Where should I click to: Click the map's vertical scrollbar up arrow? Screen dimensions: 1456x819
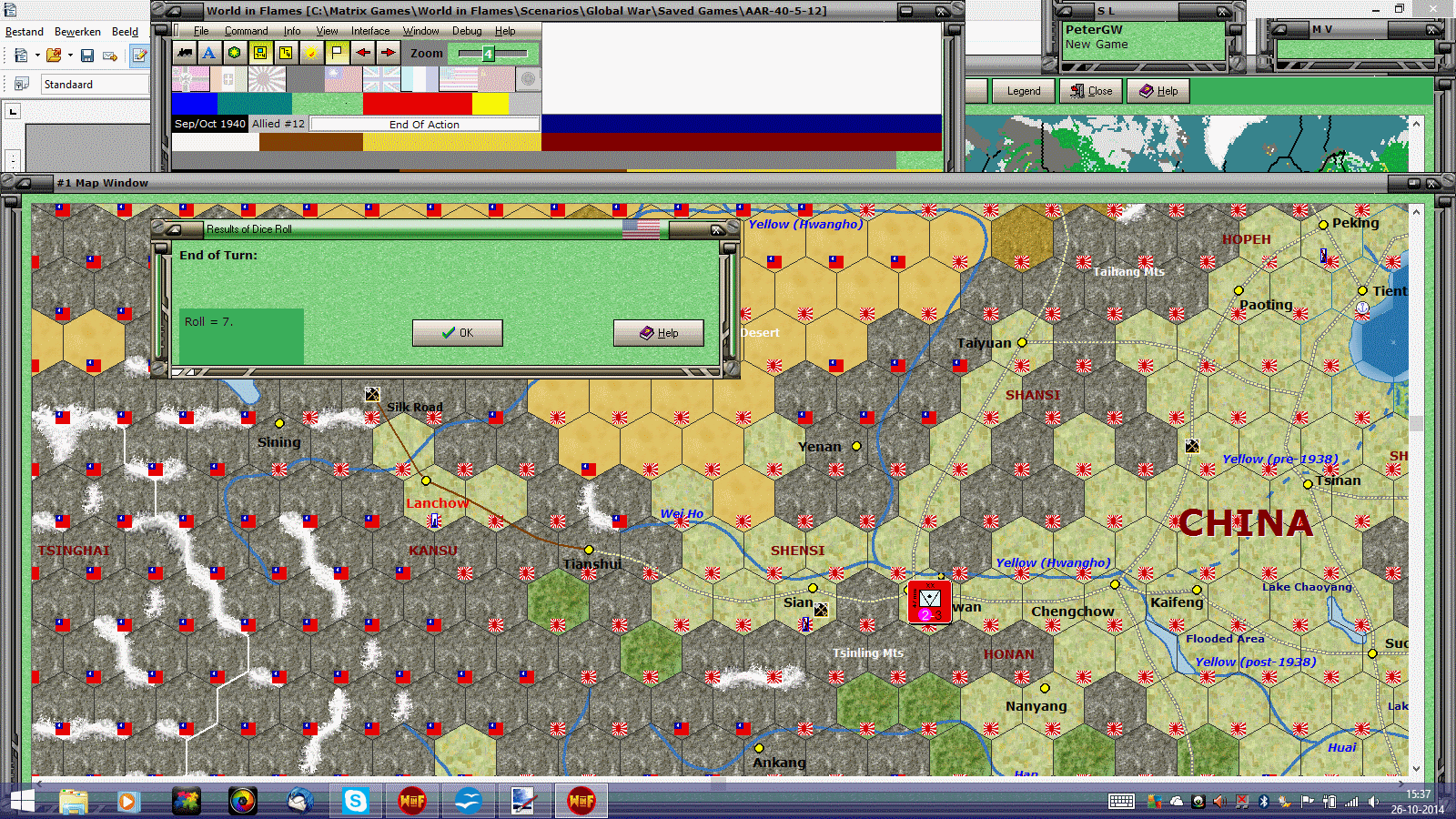coord(1416,211)
